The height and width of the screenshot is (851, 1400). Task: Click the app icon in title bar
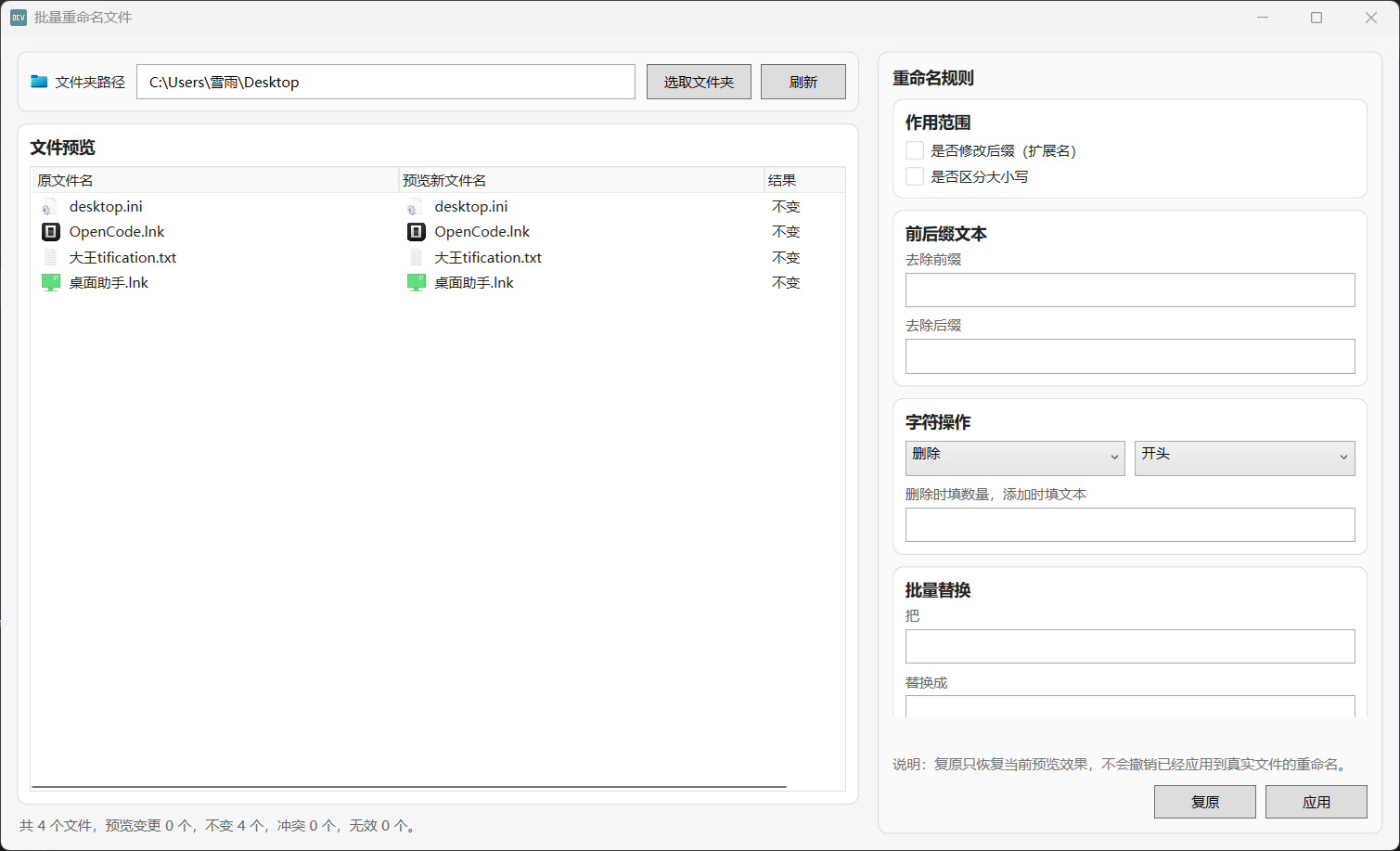coord(19,18)
